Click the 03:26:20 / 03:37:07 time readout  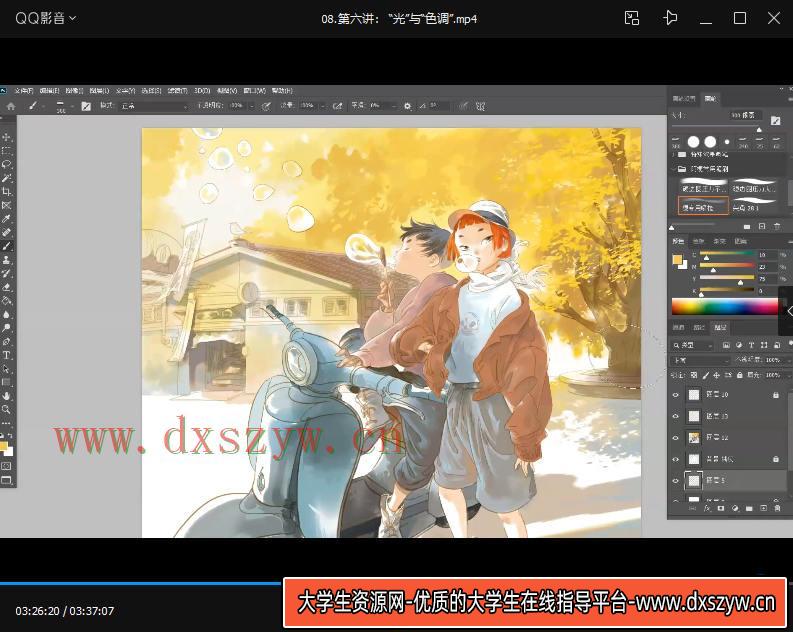tap(65, 611)
